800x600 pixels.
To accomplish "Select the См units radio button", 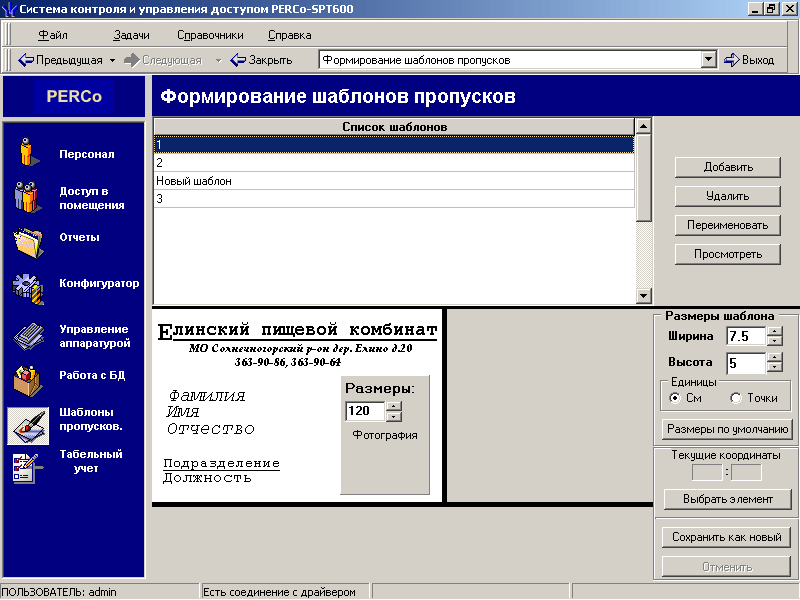I will click(675, 398).
